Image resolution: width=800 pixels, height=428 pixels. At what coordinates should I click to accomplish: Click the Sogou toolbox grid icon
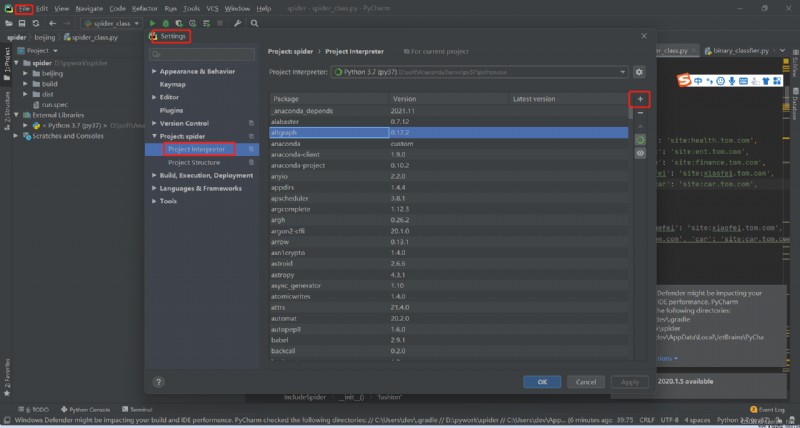click(x=777, y=81)
